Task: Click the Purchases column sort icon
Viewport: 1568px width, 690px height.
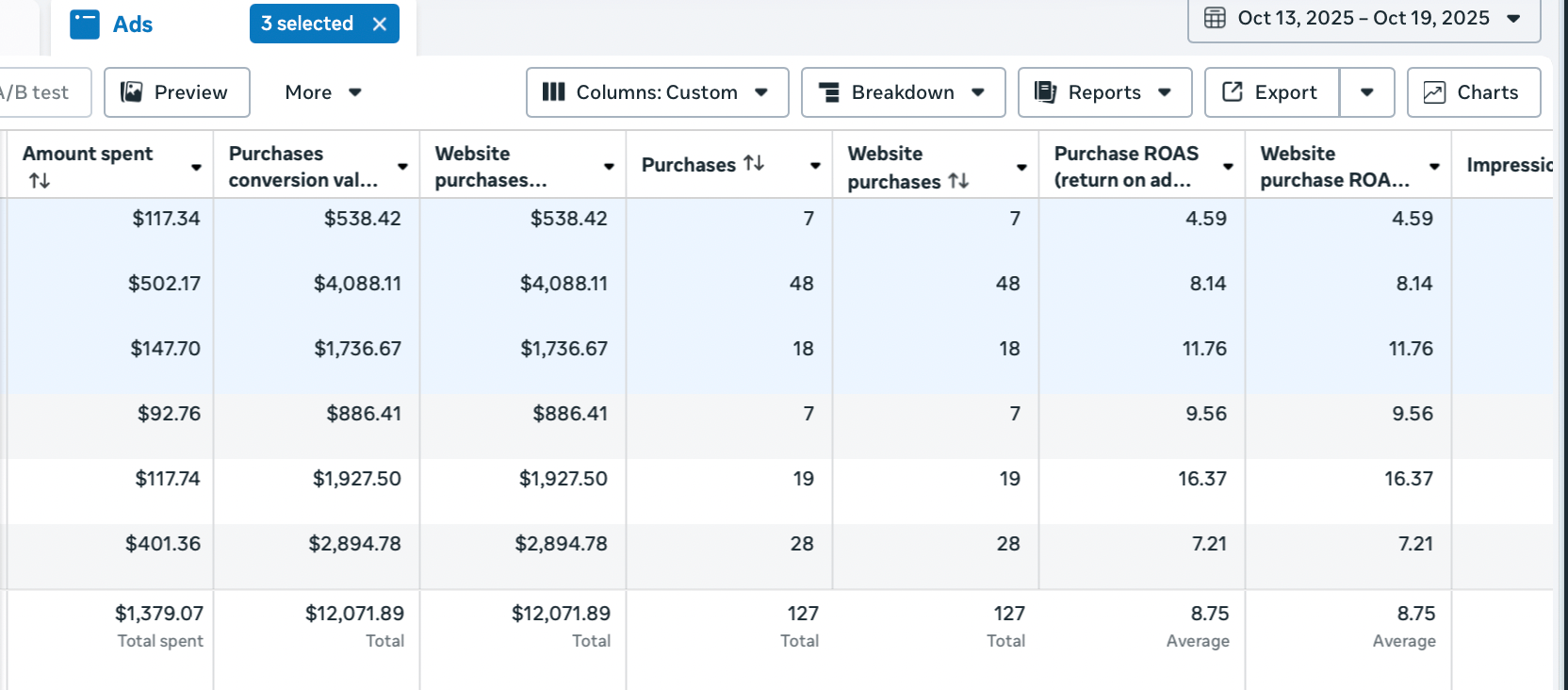Action: 754,164
